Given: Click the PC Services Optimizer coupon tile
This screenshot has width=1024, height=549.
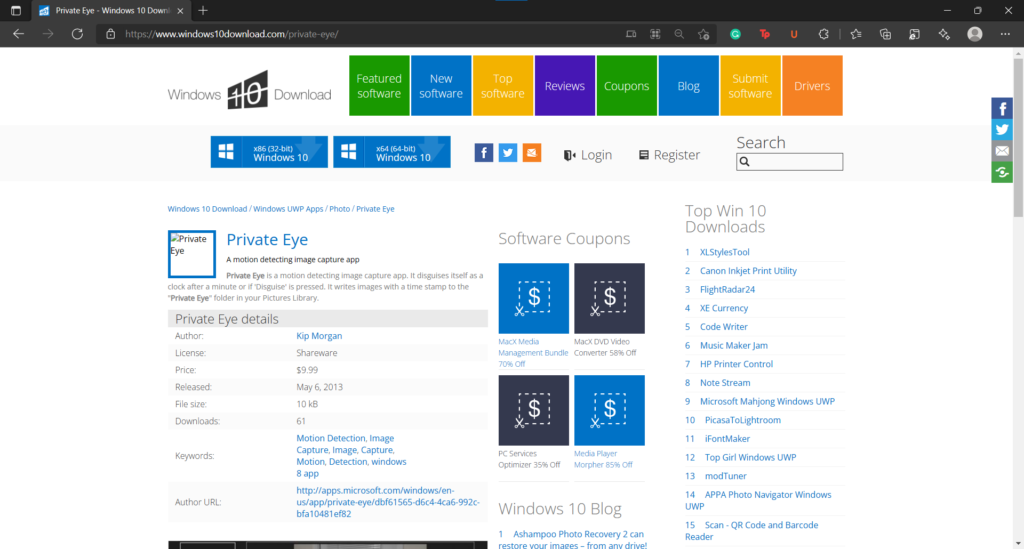Looking at the screenshot, I should coord(534,410).
